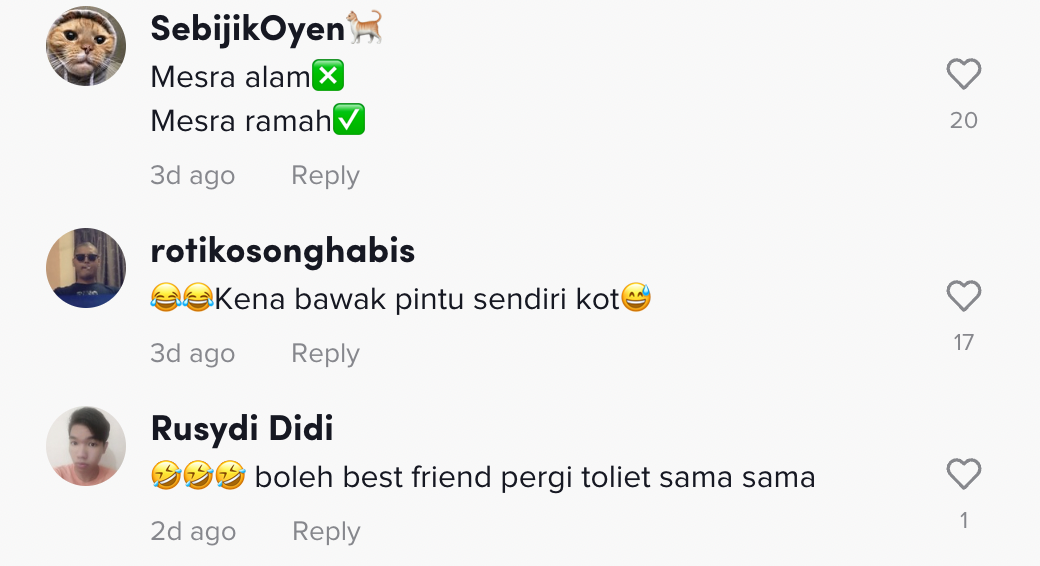The height and width of the screenshot is (566, 1040).
Task: Click the 17 likes count
Action: (x=963, y=343)
